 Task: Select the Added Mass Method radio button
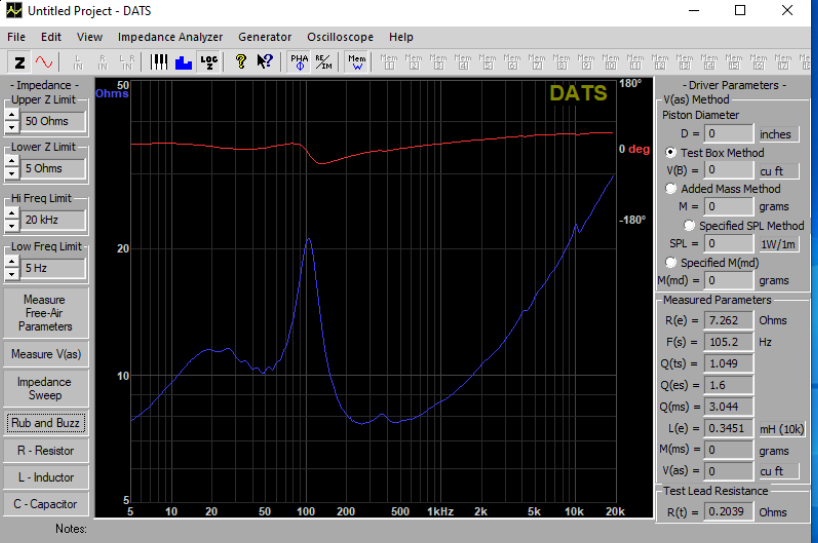pos(671,189)
